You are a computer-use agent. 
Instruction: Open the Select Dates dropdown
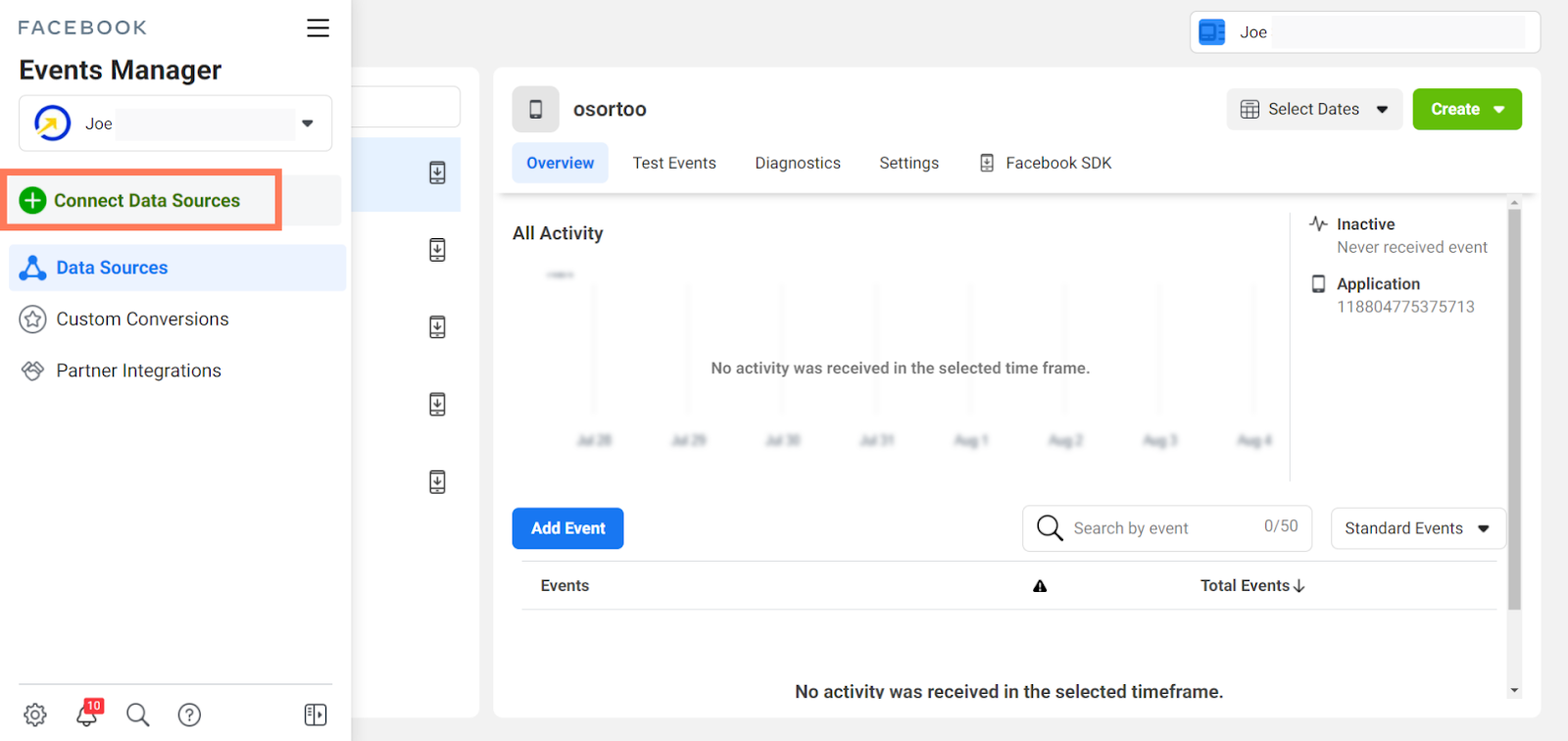click(x=1313, y=109)
